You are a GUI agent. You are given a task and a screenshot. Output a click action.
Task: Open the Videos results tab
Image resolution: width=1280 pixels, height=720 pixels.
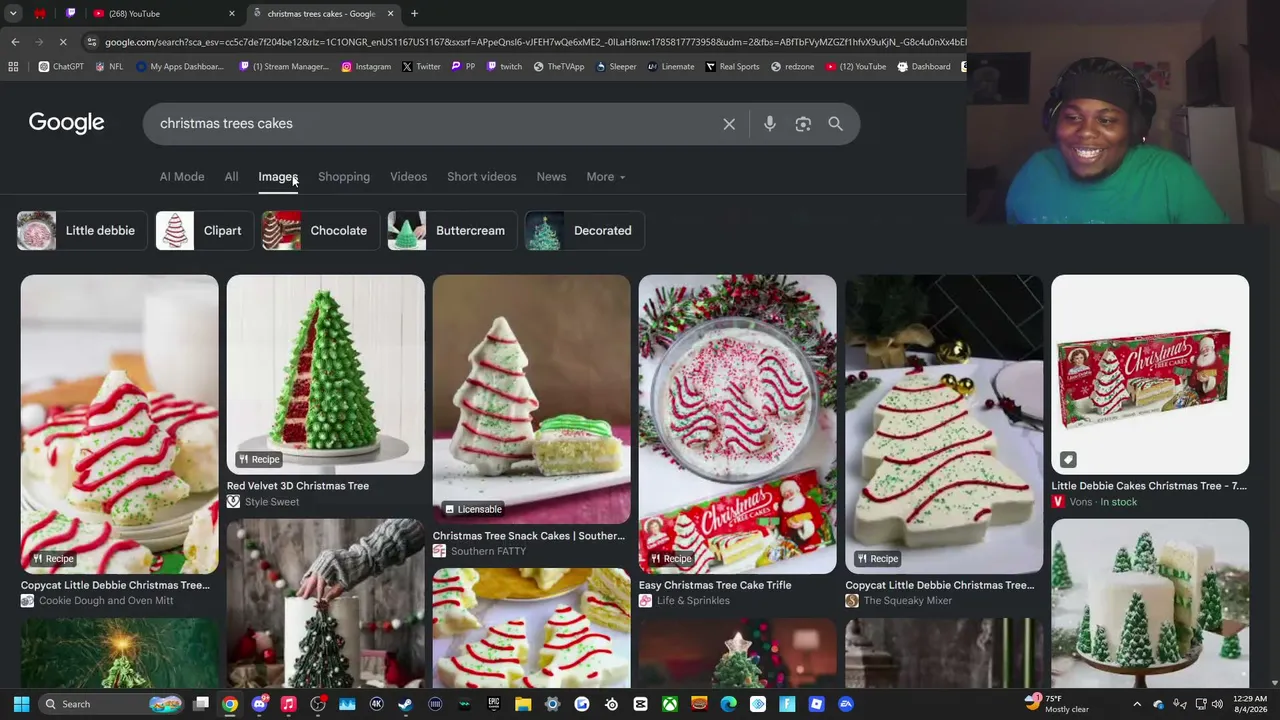tap(408, 177)
